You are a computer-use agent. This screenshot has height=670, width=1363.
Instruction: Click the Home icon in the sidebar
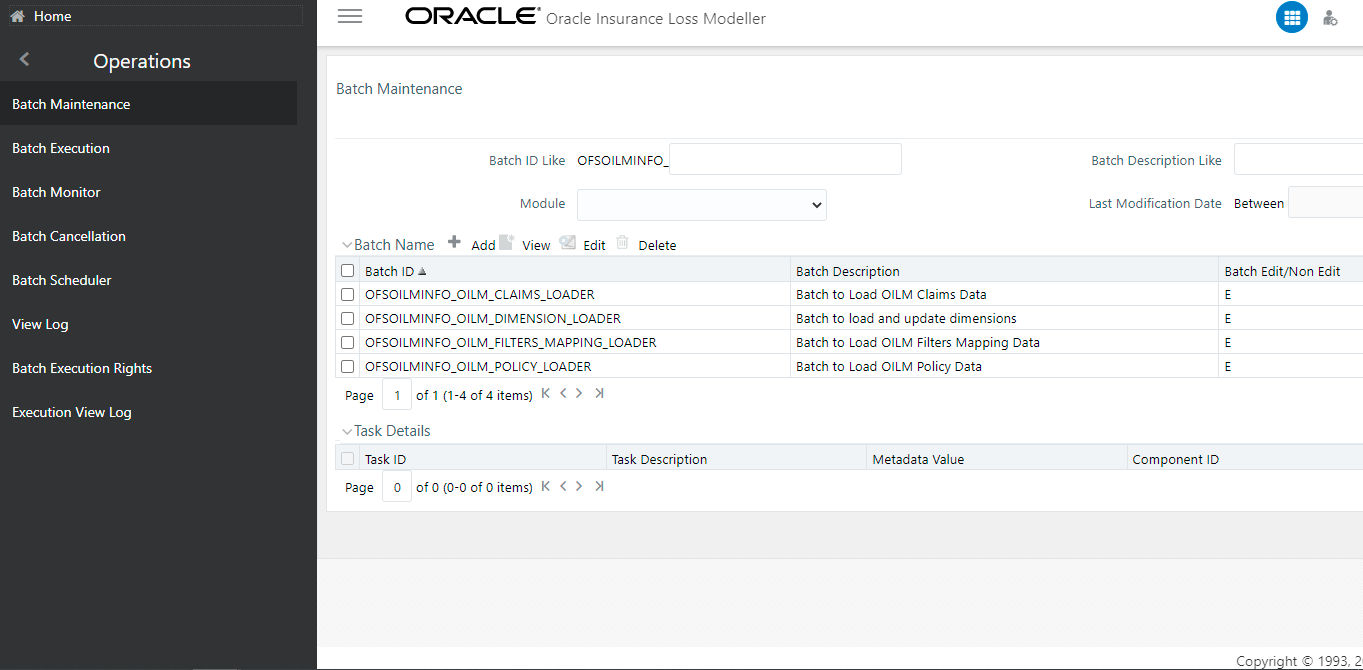click(17, 16)
